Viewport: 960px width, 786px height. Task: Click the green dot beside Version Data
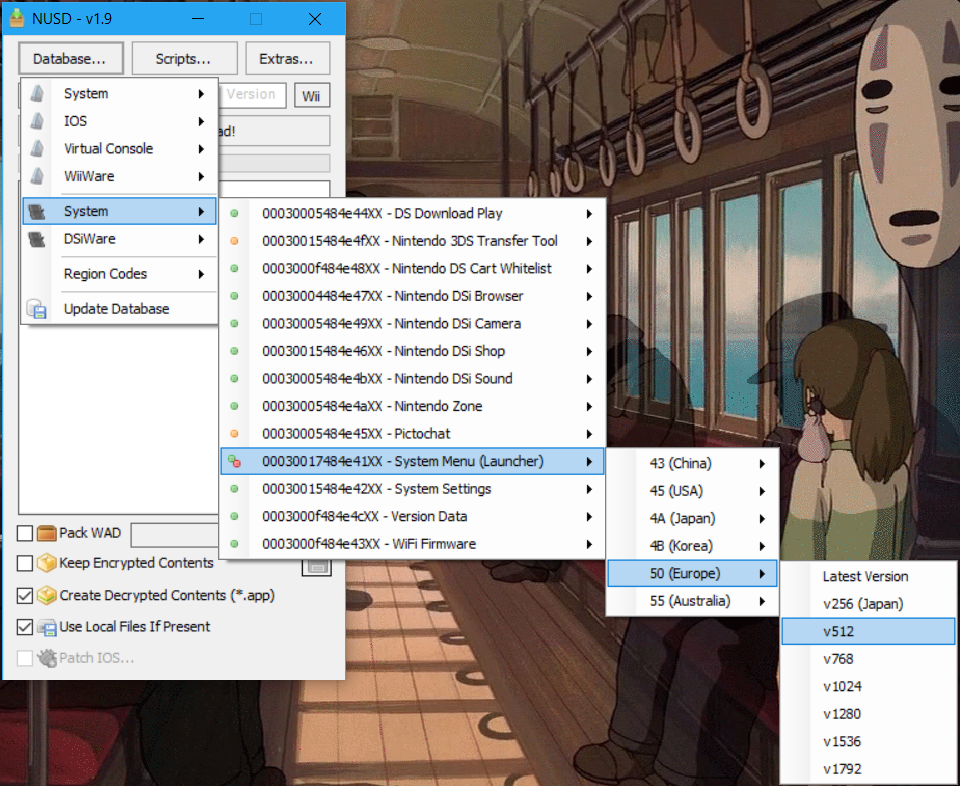click(x=234, y=517)
